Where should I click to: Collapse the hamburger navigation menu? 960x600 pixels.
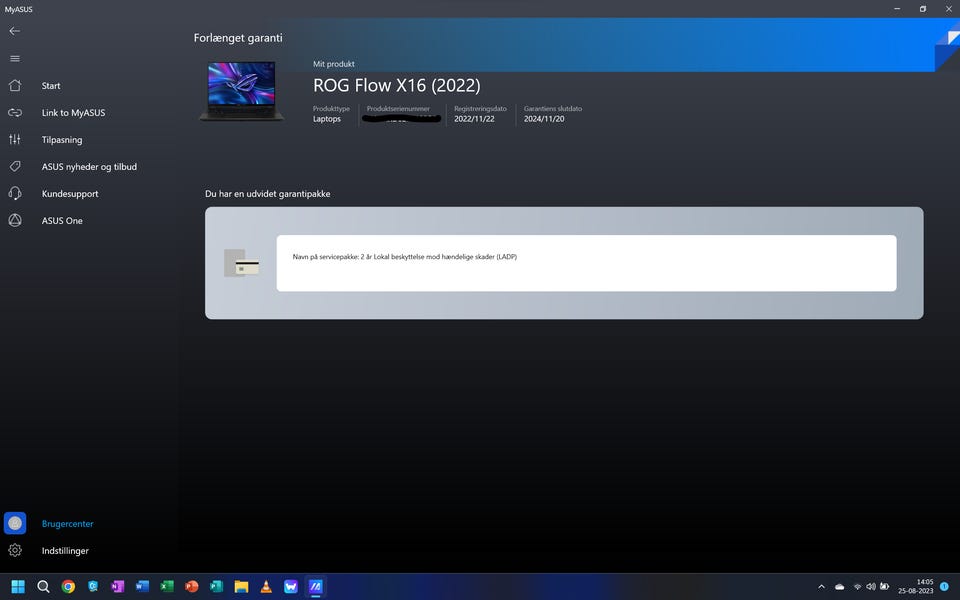14,58
